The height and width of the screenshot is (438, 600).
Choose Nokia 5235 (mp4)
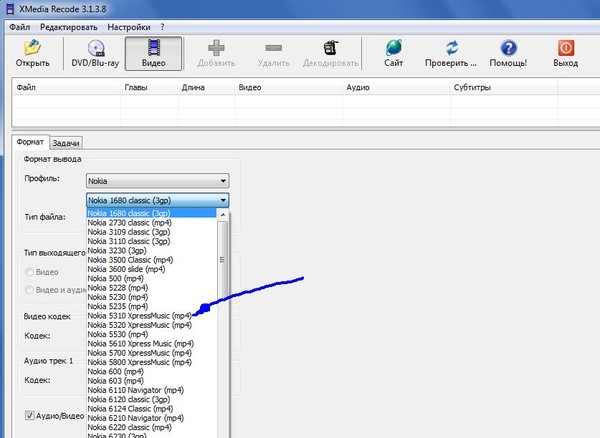tap(152, 306)
